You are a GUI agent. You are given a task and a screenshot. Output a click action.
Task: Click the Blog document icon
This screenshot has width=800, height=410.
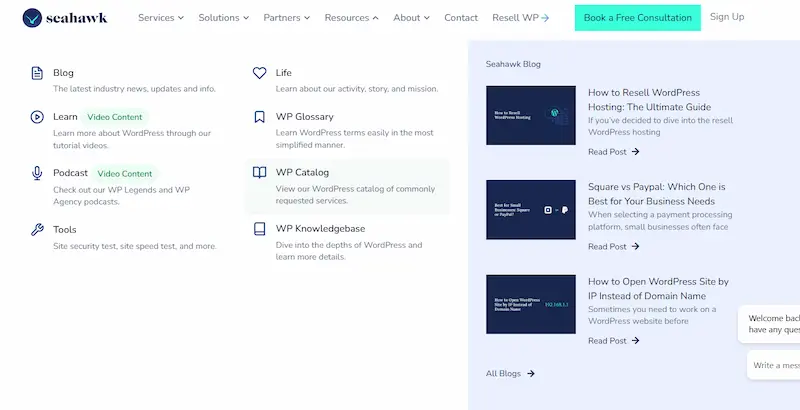(37, 73)
